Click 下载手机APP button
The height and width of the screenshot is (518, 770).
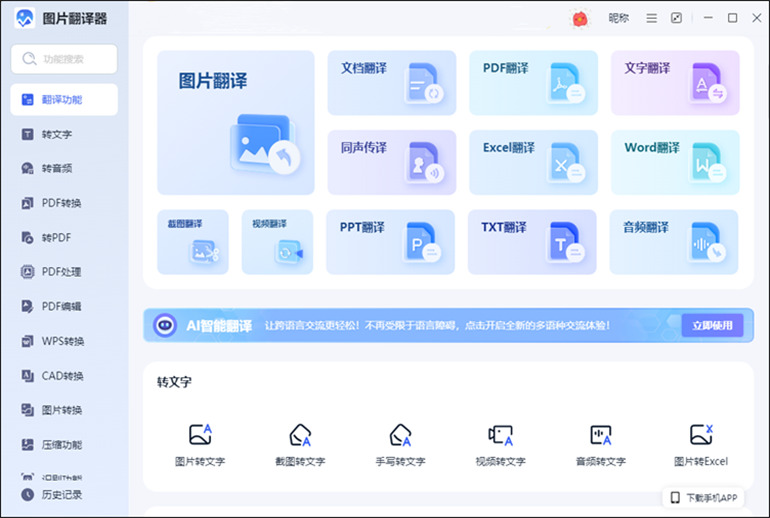pyautogui.click(x=704, y=497)
